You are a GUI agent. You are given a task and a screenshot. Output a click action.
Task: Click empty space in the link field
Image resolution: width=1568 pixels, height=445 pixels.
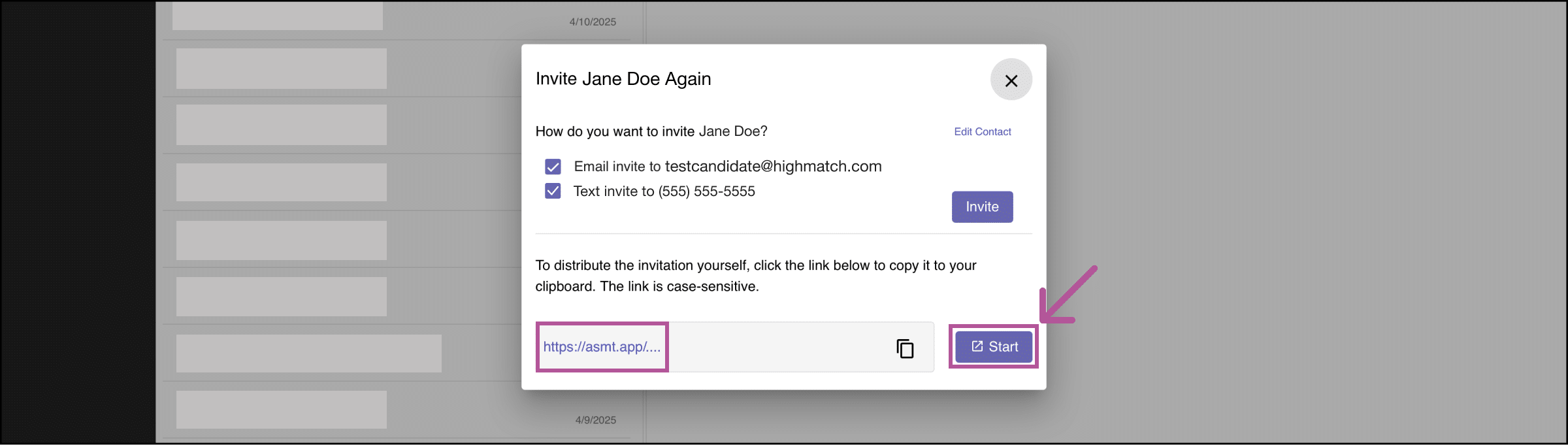(x=777, y=347)
